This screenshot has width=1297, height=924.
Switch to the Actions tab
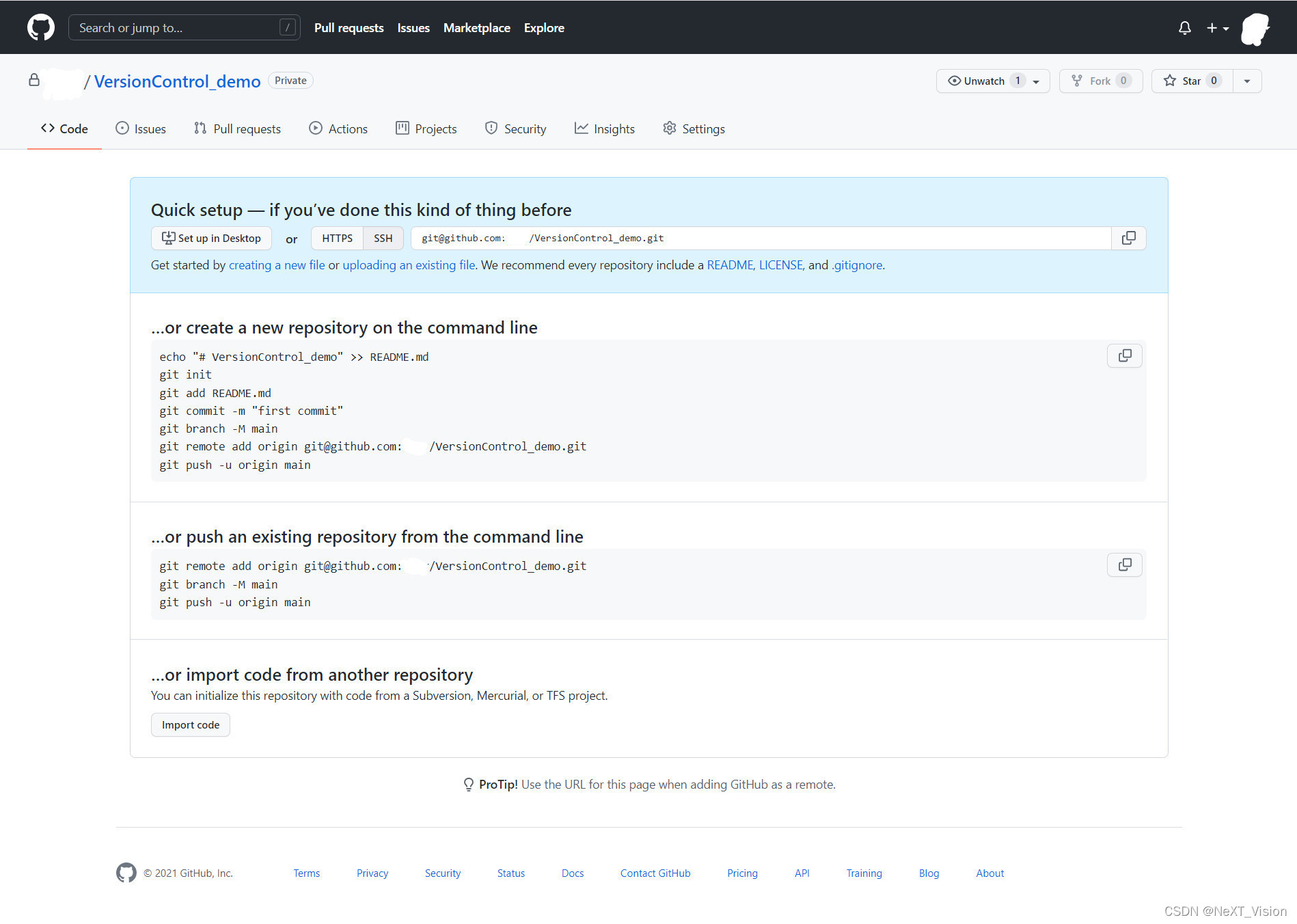tap(338, 128)
